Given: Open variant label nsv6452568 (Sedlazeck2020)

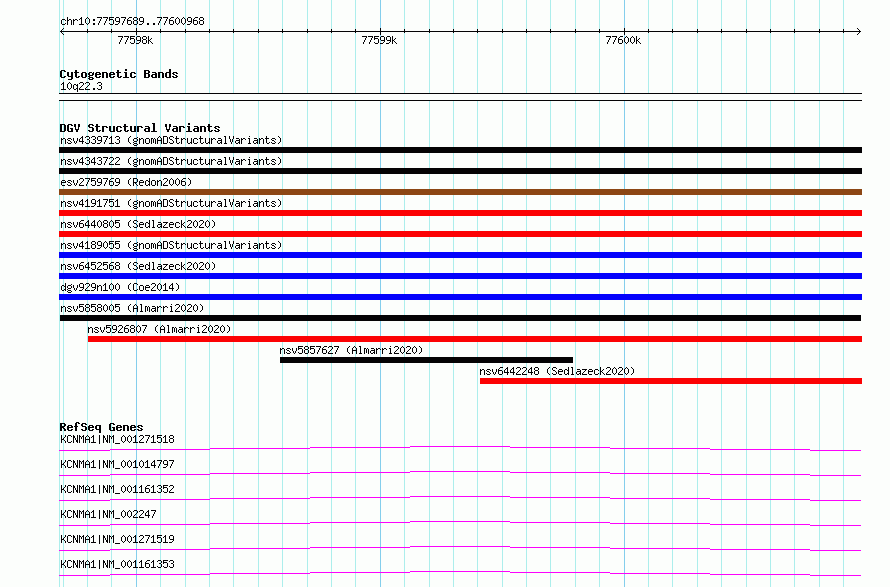Looking at the screenshot, I should [x=138, y=266].
